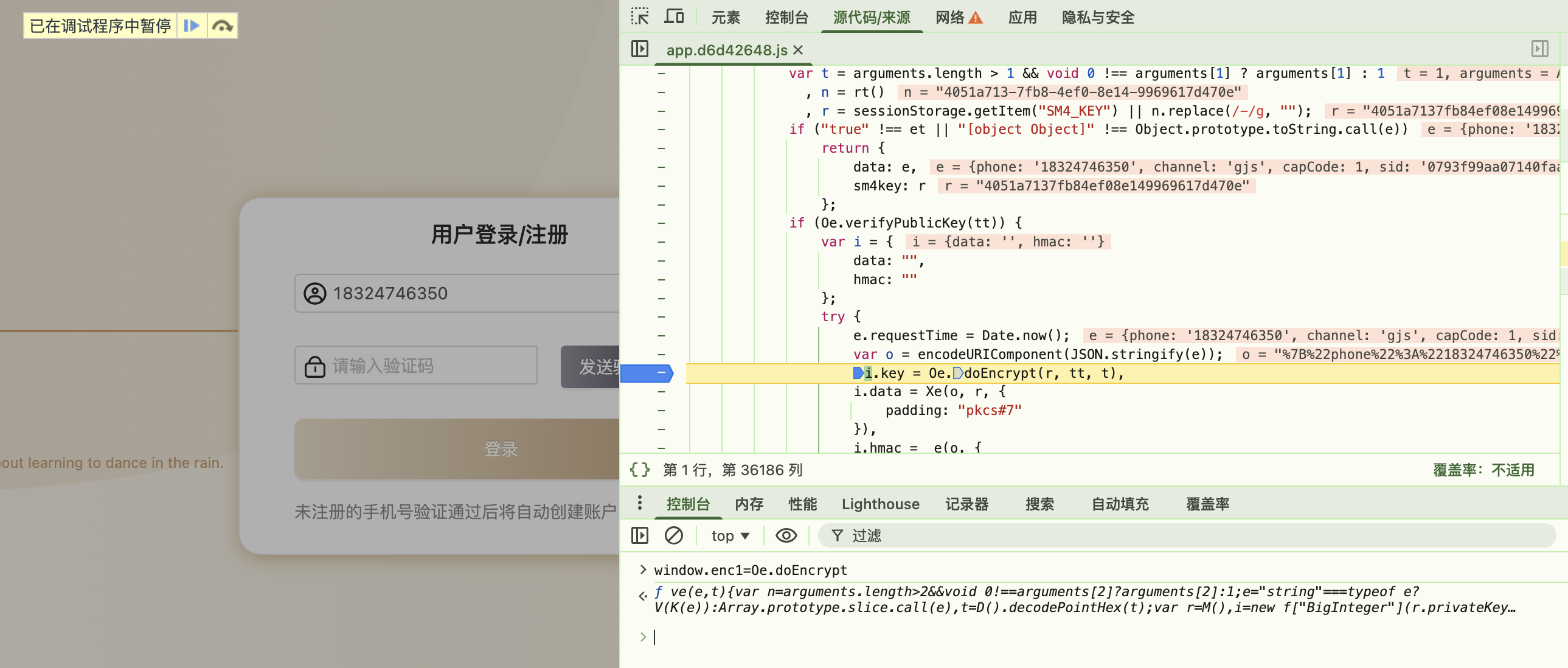Close the app.d6d42648.js file tab
The height and width of the screenshot is (668, 1568).
pyautogui.click(x=798, y=50)
